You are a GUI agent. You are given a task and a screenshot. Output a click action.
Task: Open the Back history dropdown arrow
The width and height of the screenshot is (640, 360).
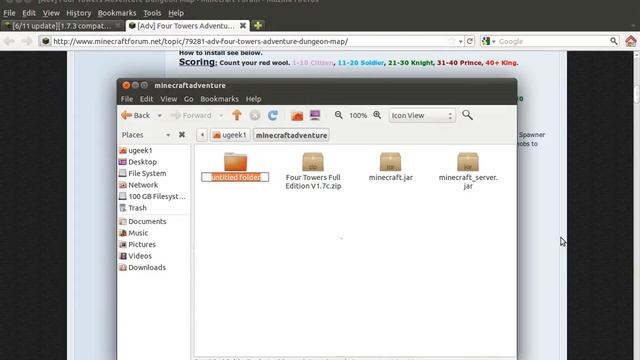[x=160, y=116]
